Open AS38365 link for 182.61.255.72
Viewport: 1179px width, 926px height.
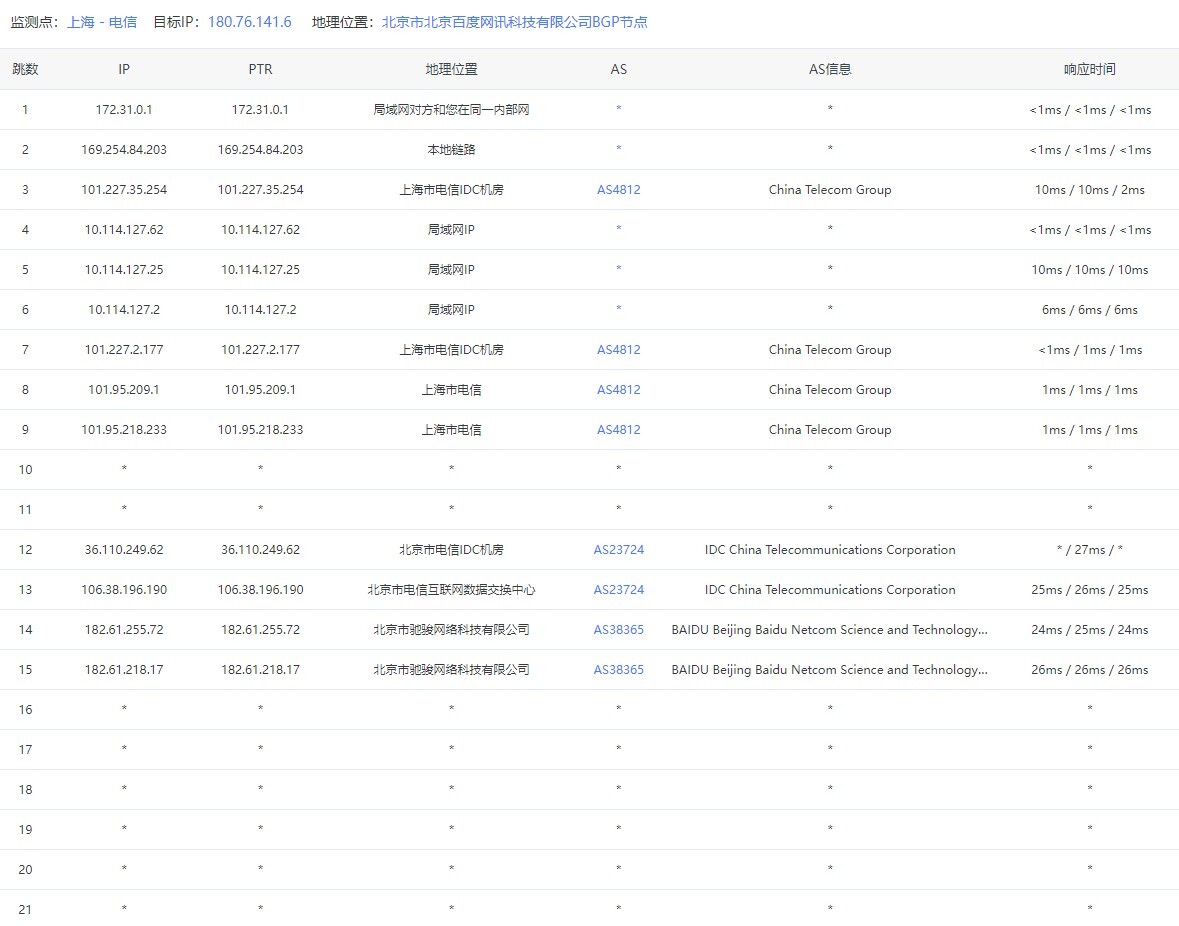coord(619,629)
